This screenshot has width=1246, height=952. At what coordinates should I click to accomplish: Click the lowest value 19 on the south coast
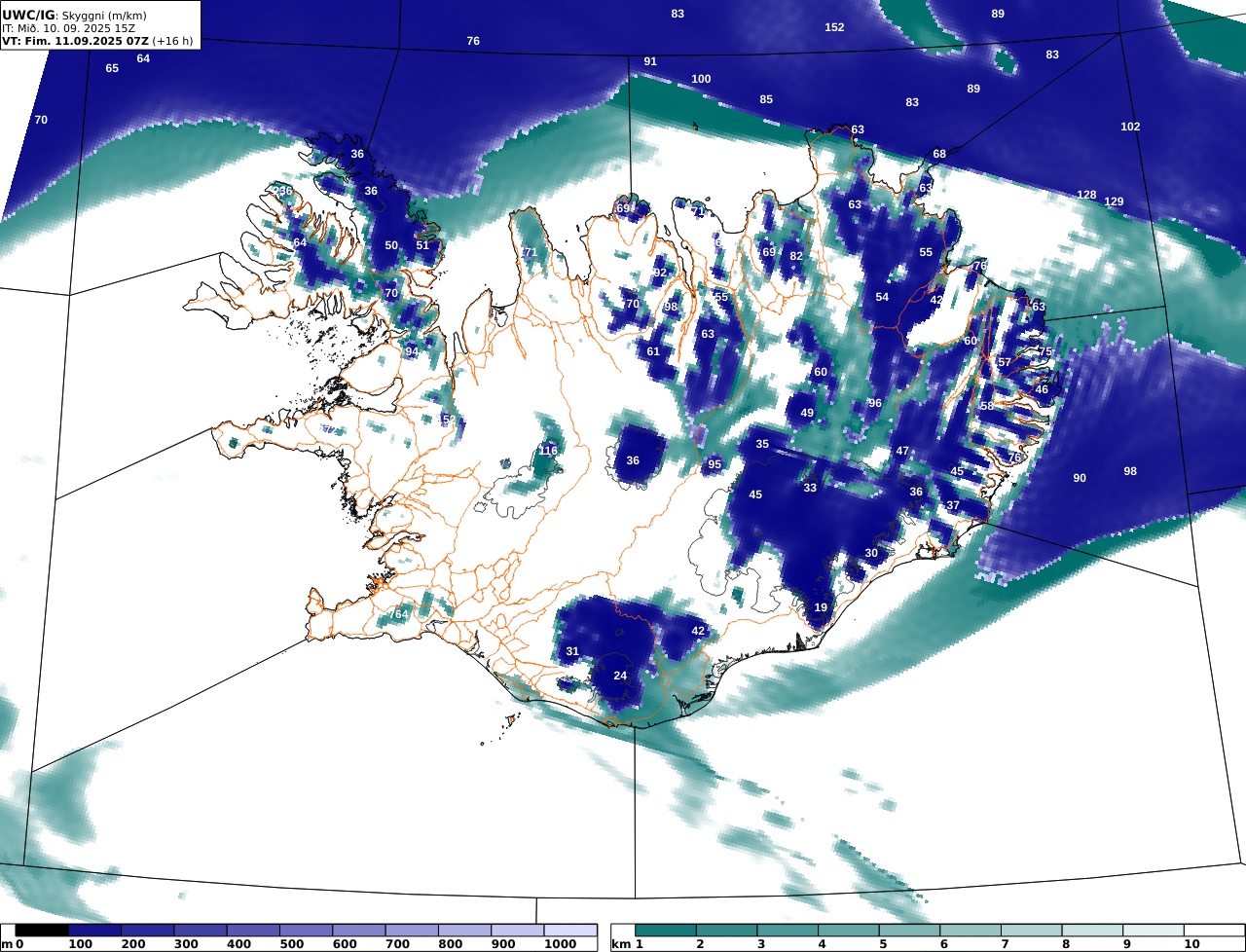(x=821, y=607)
